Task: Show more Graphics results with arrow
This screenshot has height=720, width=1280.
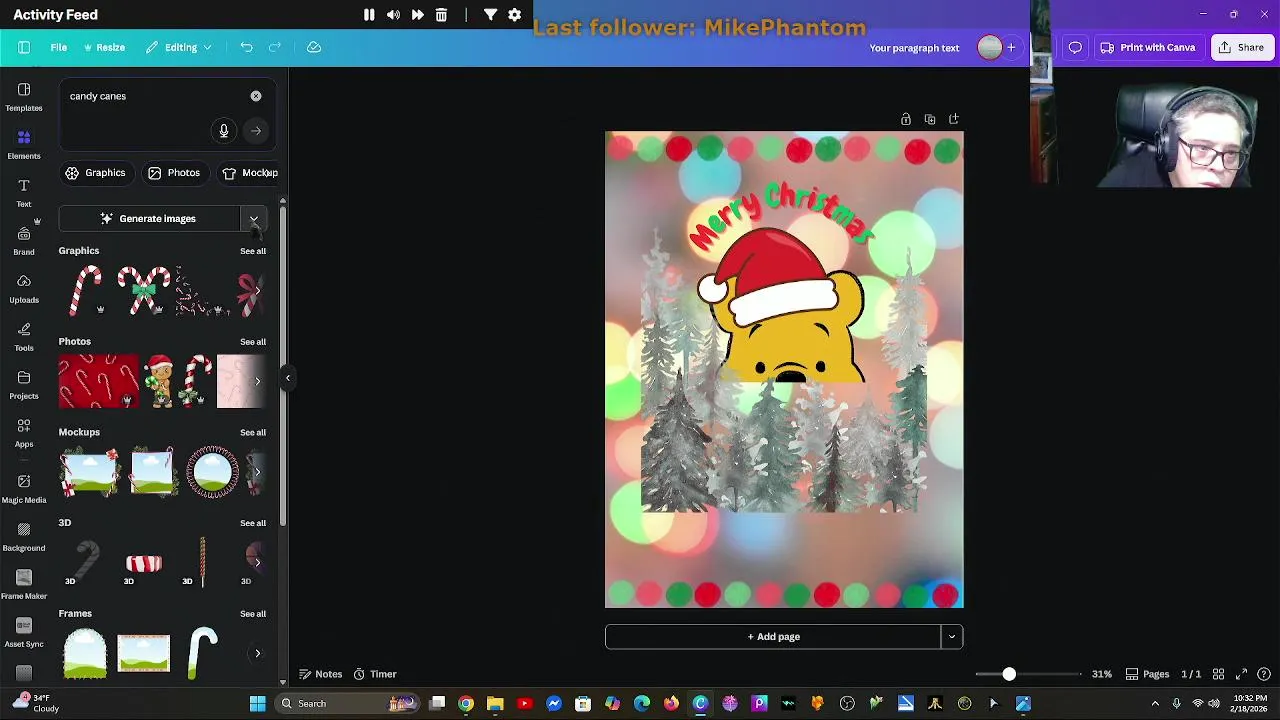Action: 257,291
